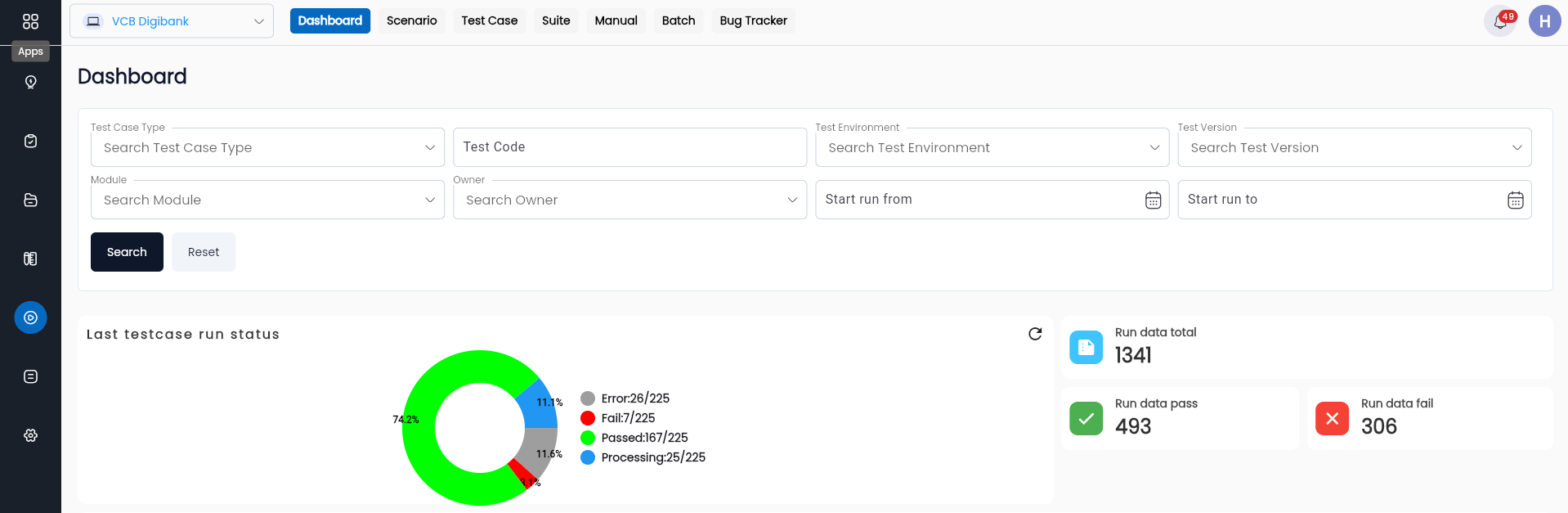Open settings gear in sidebar

pyautogui.click(x=30, y=435)
